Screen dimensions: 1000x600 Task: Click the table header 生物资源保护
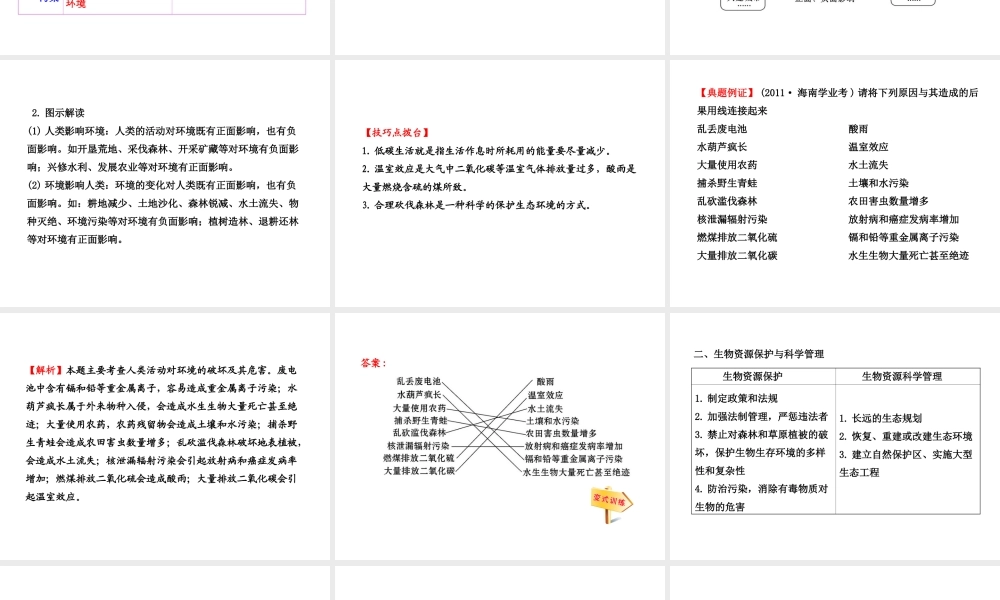point(753,376)
